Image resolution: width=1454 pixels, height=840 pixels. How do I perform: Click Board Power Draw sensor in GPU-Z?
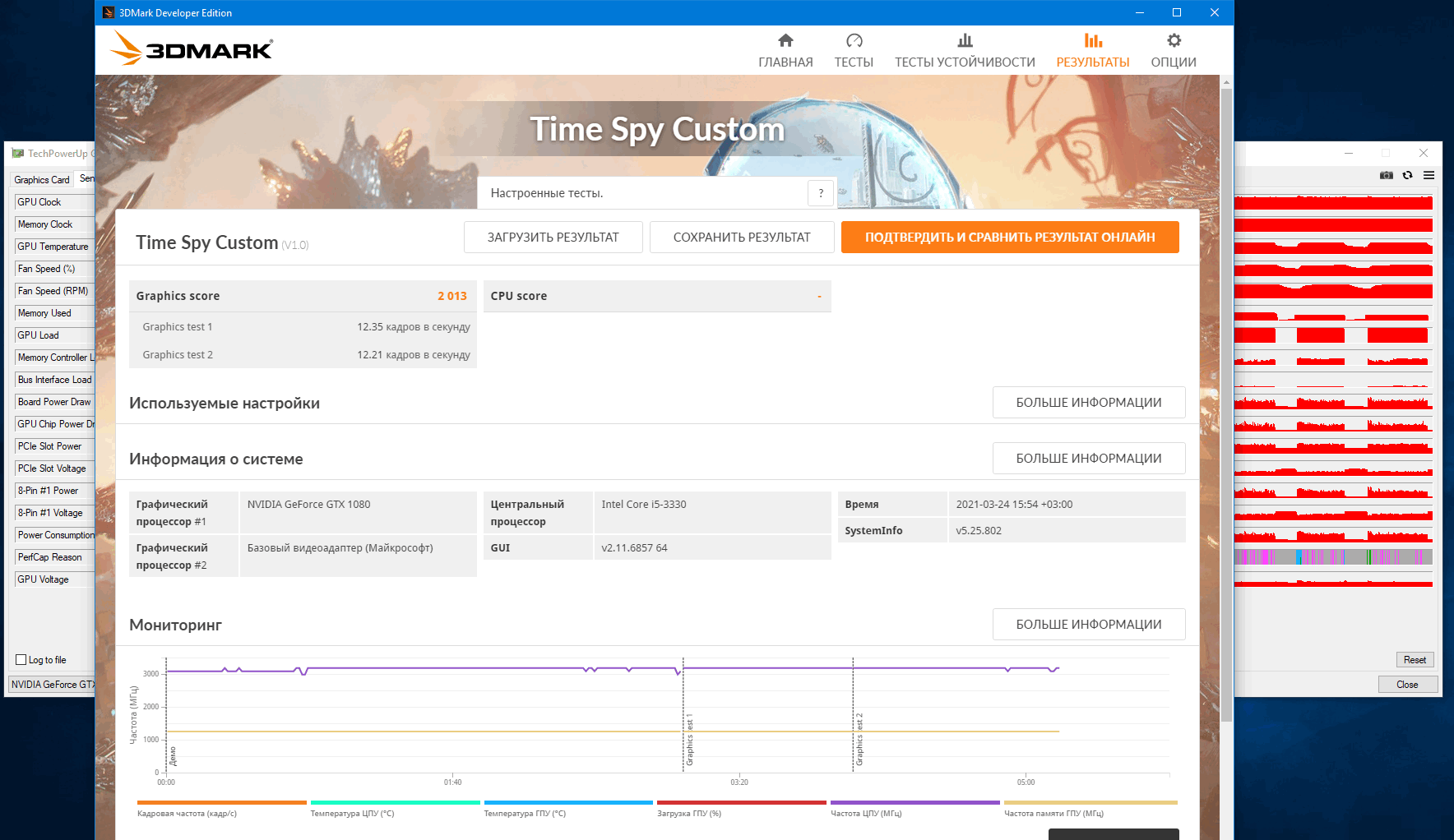tap(54, 402)
